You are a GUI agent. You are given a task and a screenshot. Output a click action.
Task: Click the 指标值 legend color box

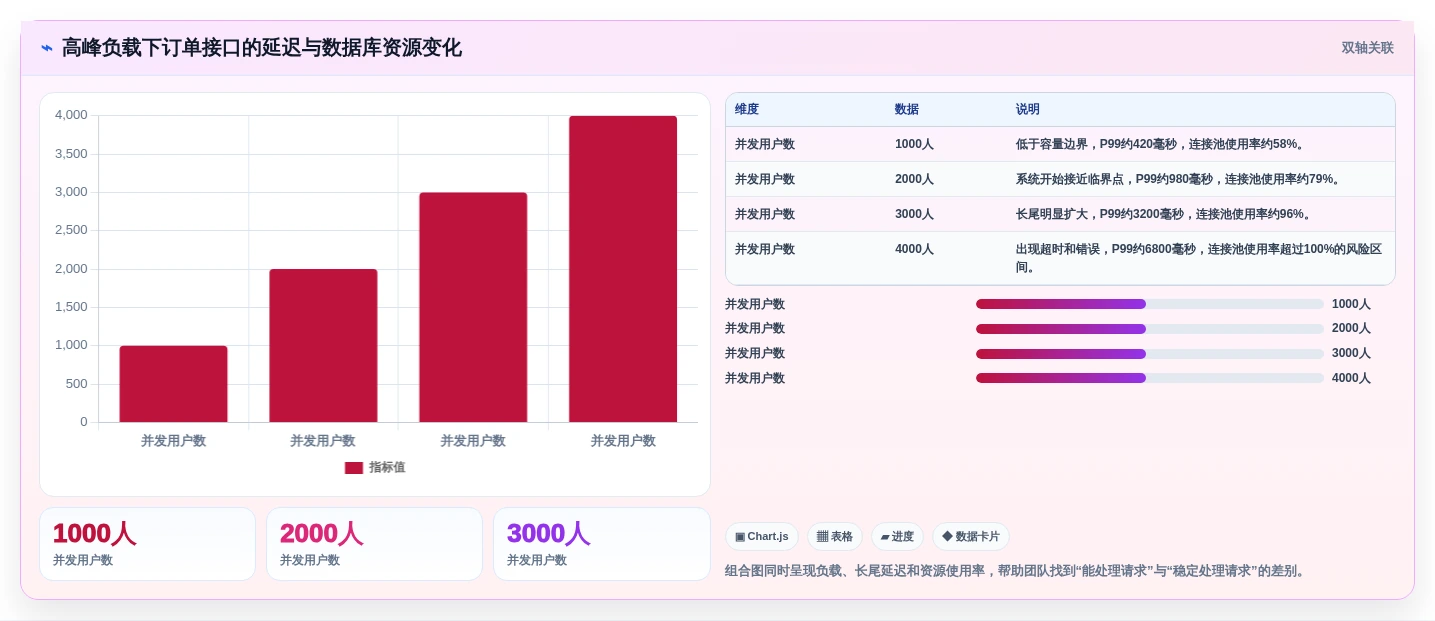pyautogui.click(x=354, y=468)
